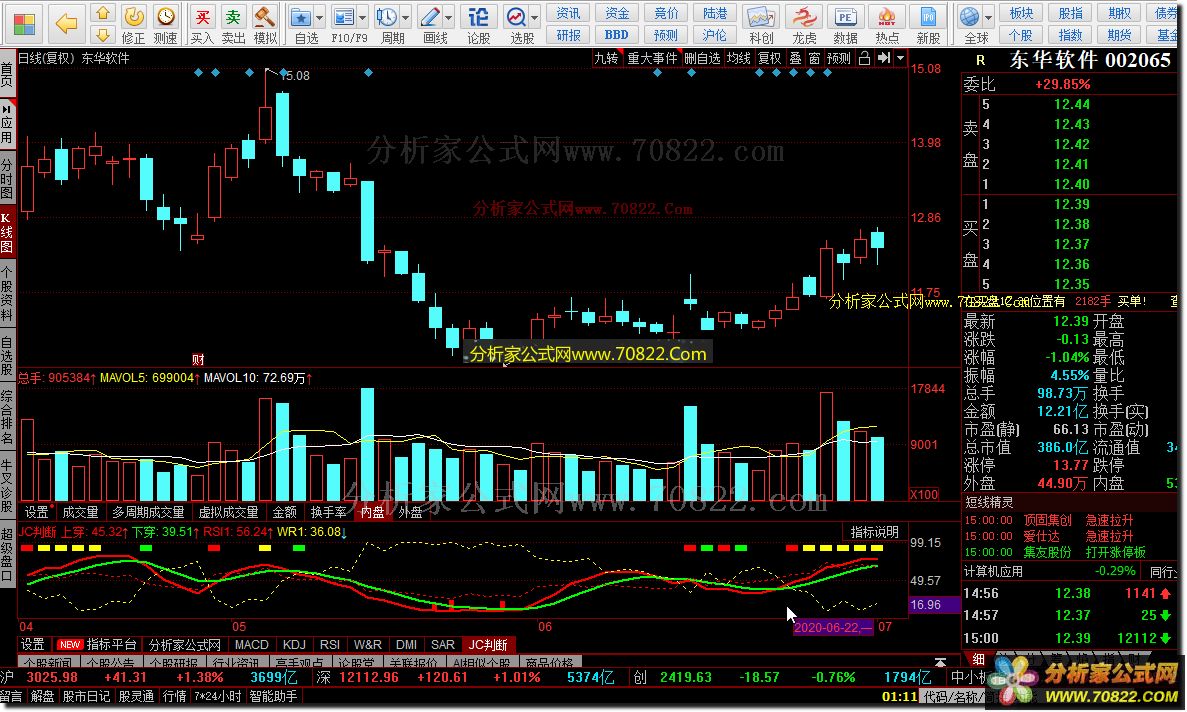
Task: Open 模拟 simulated trading gavel icon
Action: (265, 24)
